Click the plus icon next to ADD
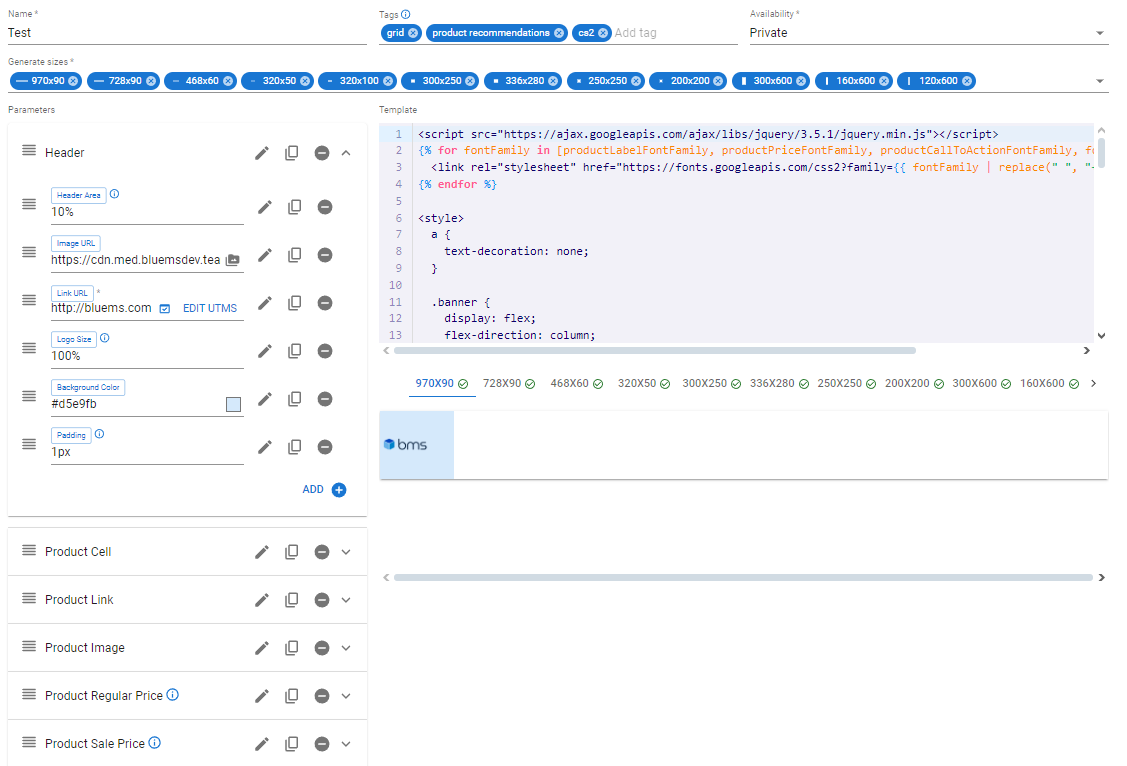Image resolution: width=1127 pixels, height=766 pixels. click(x=339, y=490)
